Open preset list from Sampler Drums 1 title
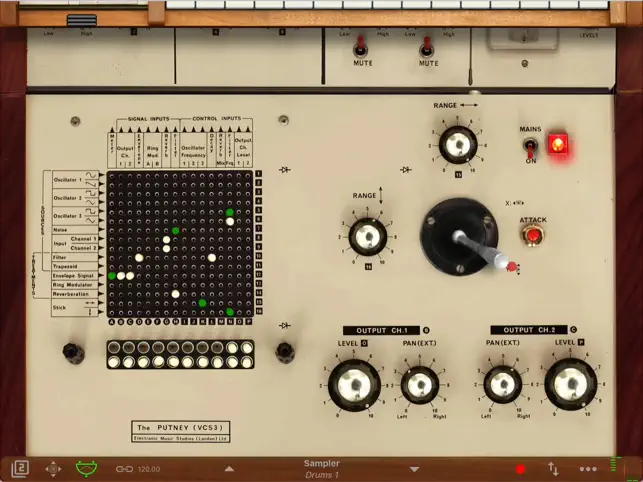This screenshot has width=643, height=482. 322,469
